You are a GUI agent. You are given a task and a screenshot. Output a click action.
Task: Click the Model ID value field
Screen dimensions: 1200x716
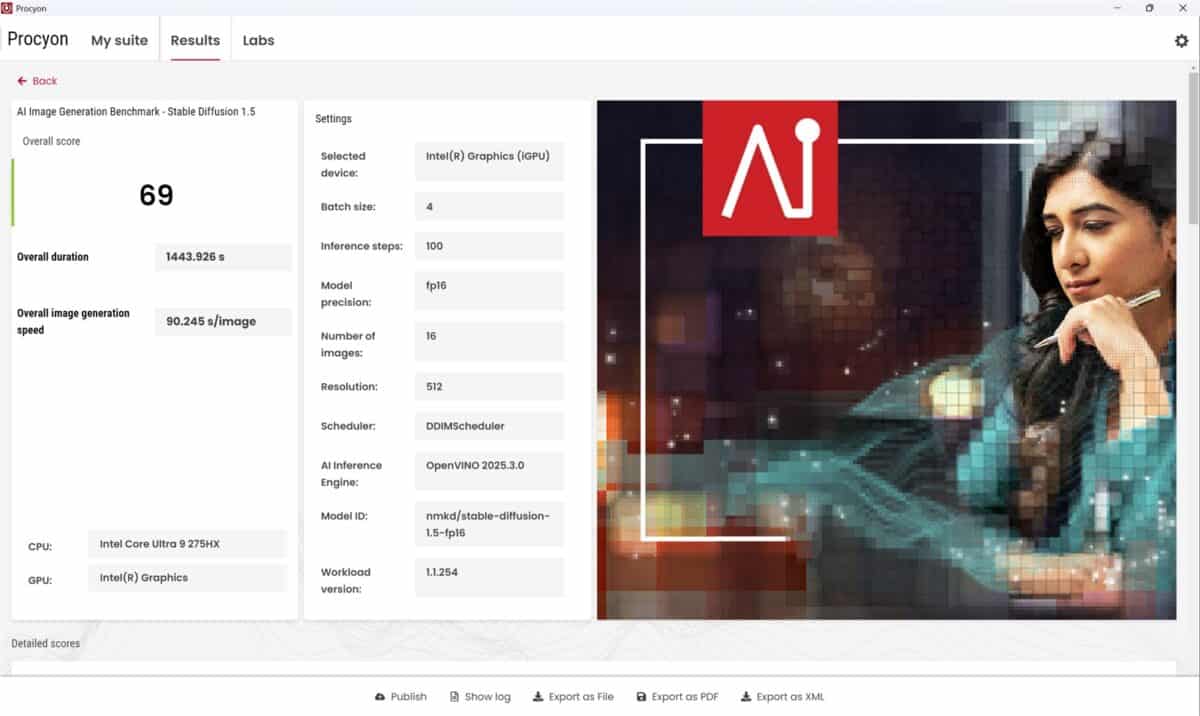(489, 524)
